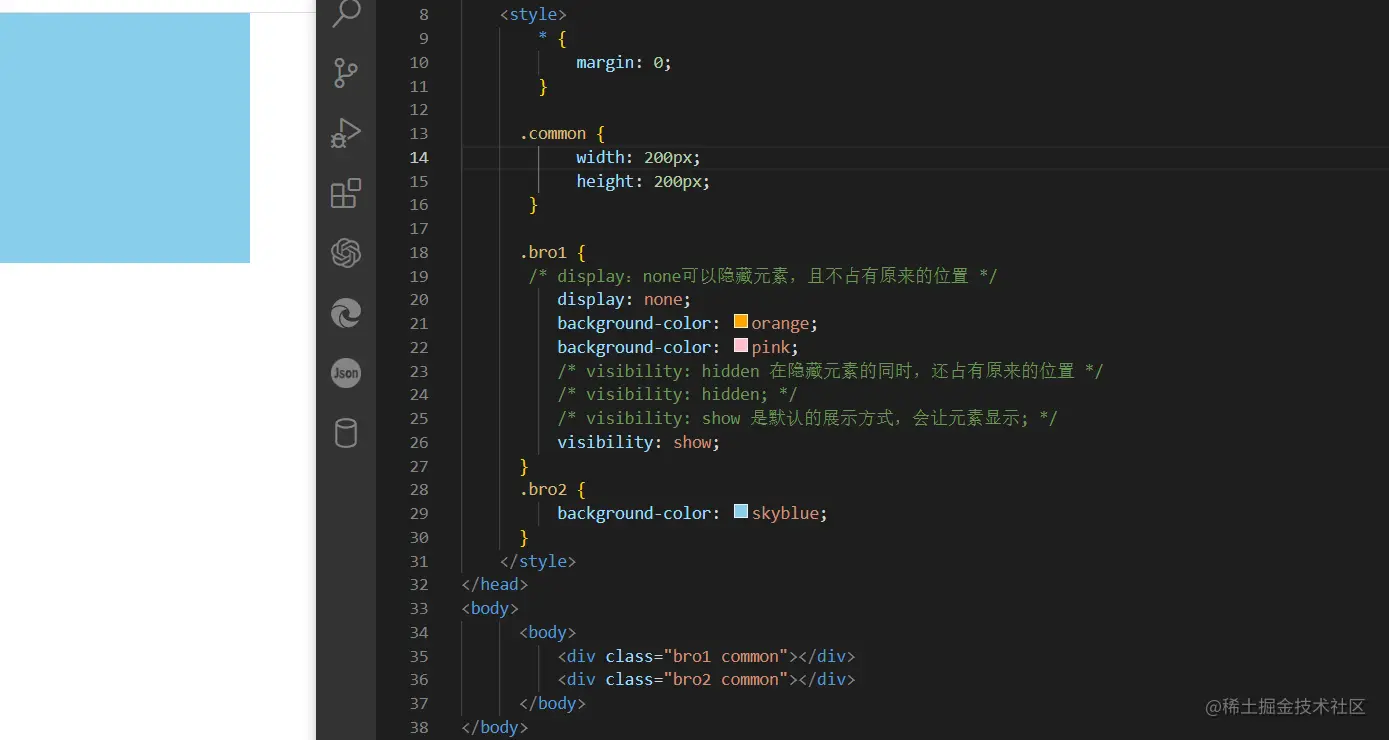1389x740 pixels.
Task: Click the "visibility: show;" declaration on line 26
Action: tap(639, 443)
